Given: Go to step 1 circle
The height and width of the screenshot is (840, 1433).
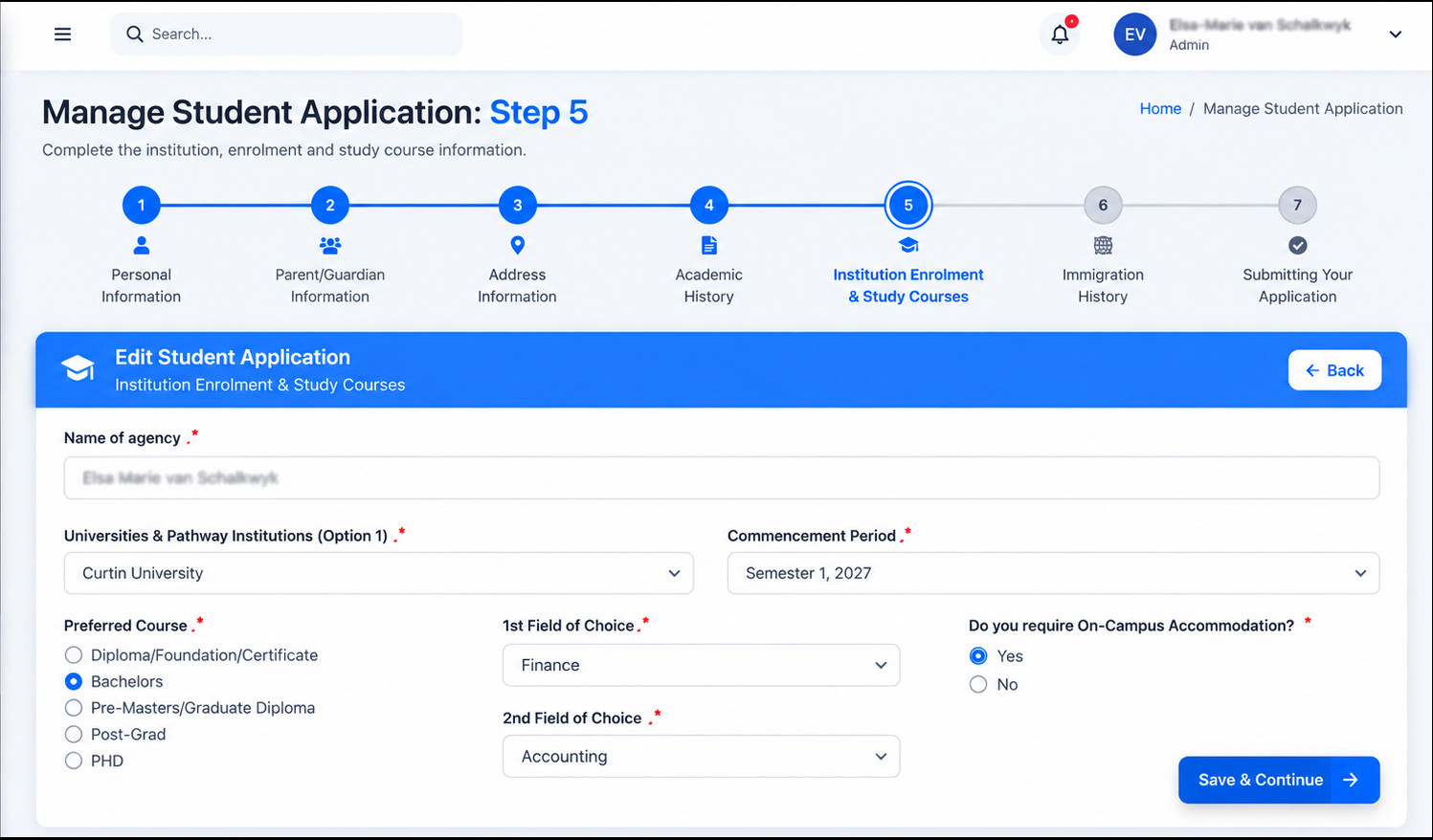Looking at the screenshot, I should point(141,205).
